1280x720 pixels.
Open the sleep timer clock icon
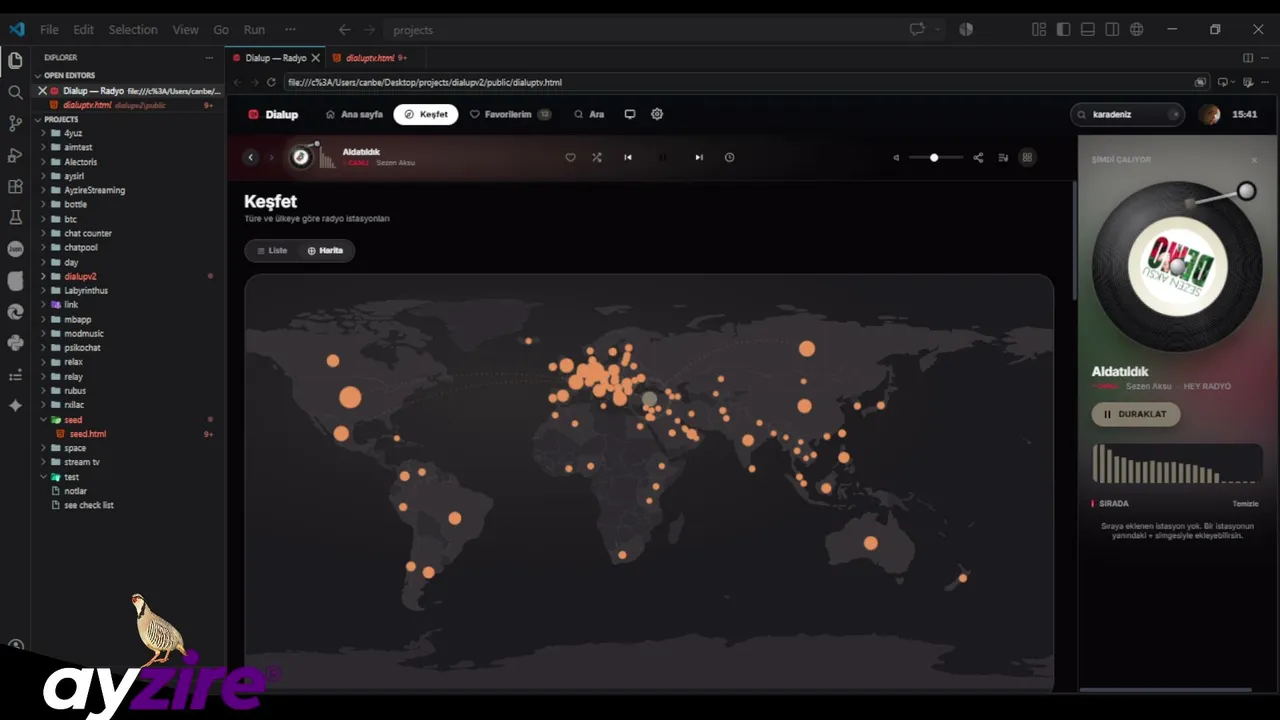click(x=729, y=157)
